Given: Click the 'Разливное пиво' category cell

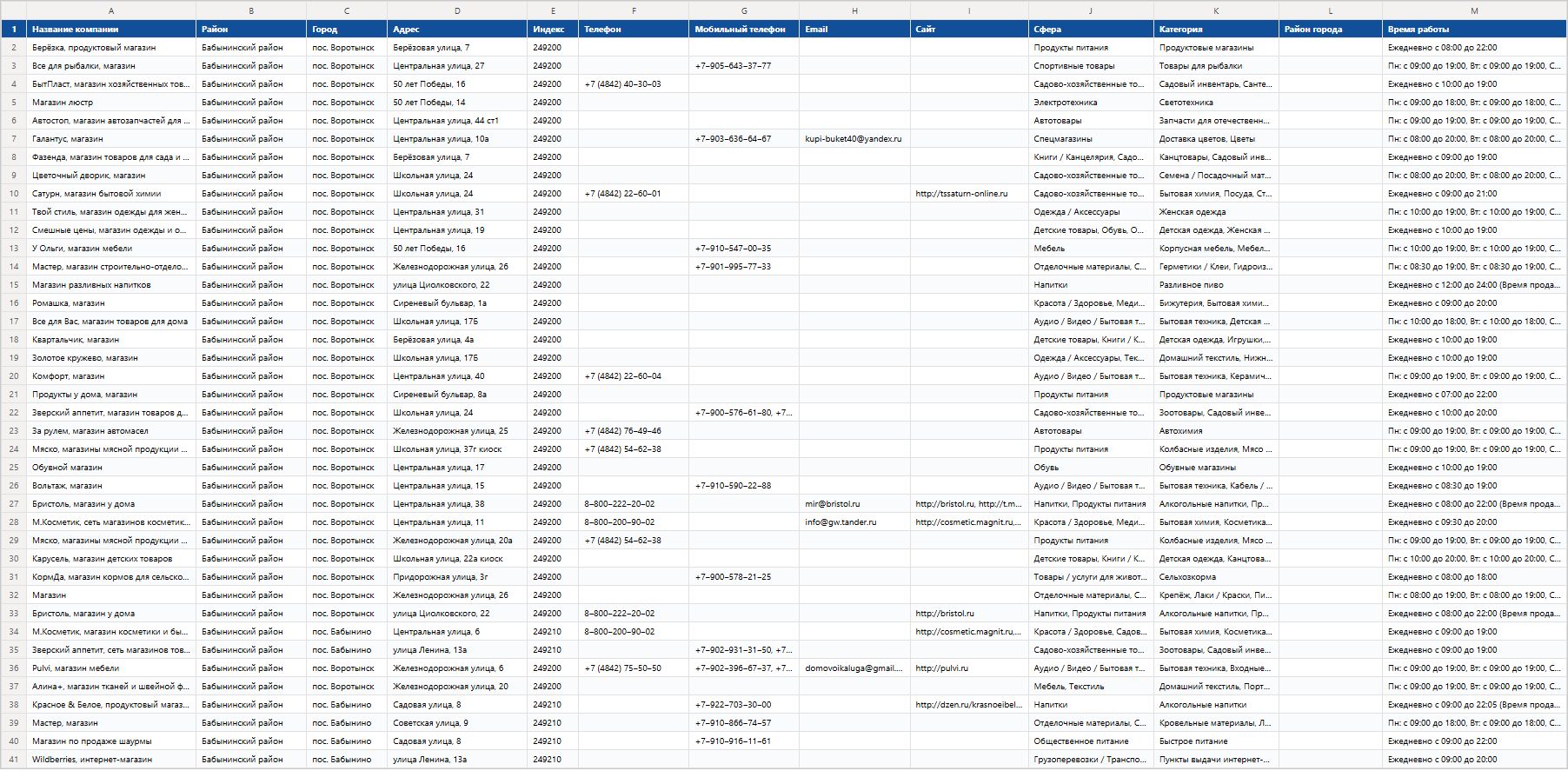Looking at the screenshot, I should (1216, 285).
